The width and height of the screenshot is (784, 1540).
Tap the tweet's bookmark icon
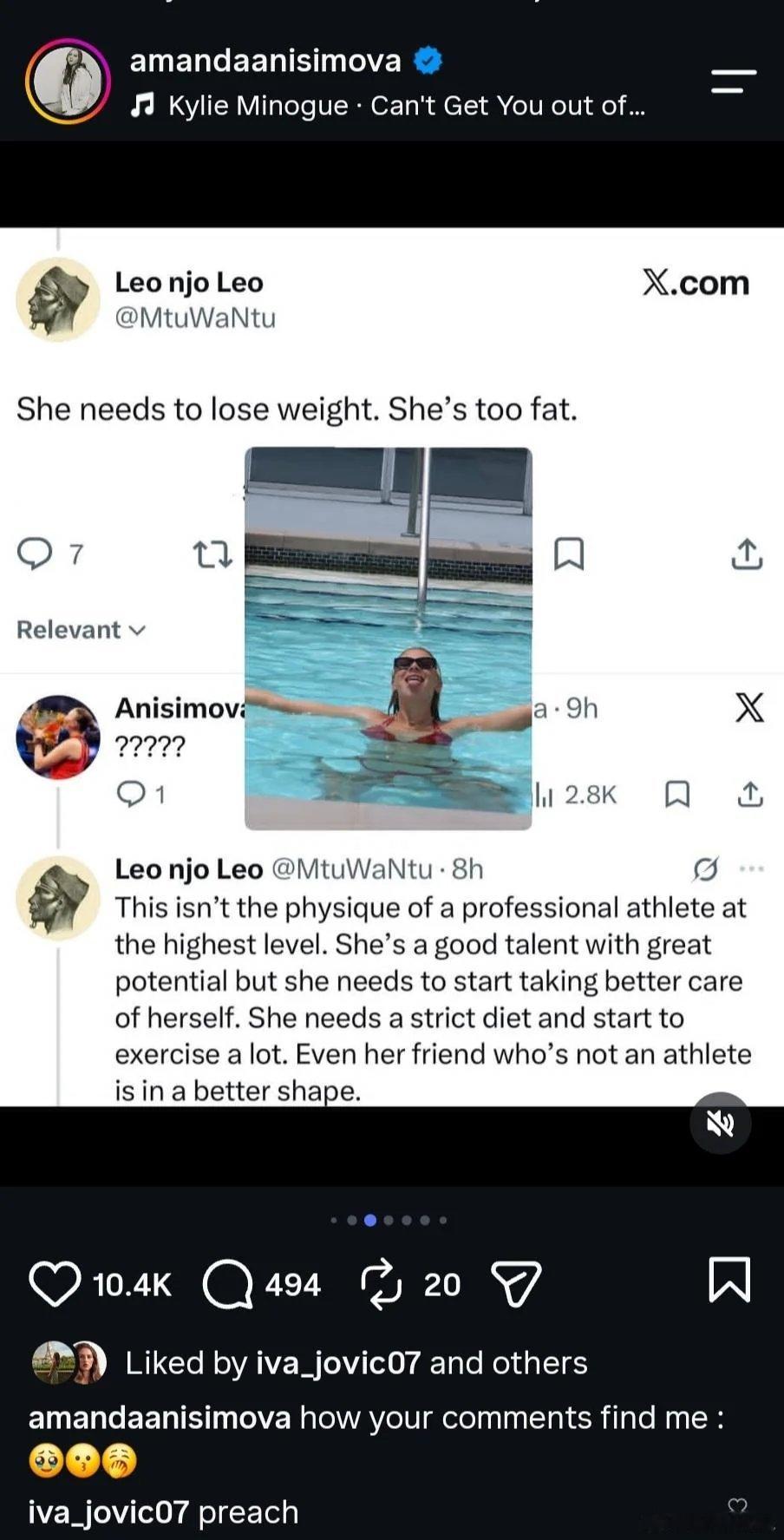pos(569,554)
